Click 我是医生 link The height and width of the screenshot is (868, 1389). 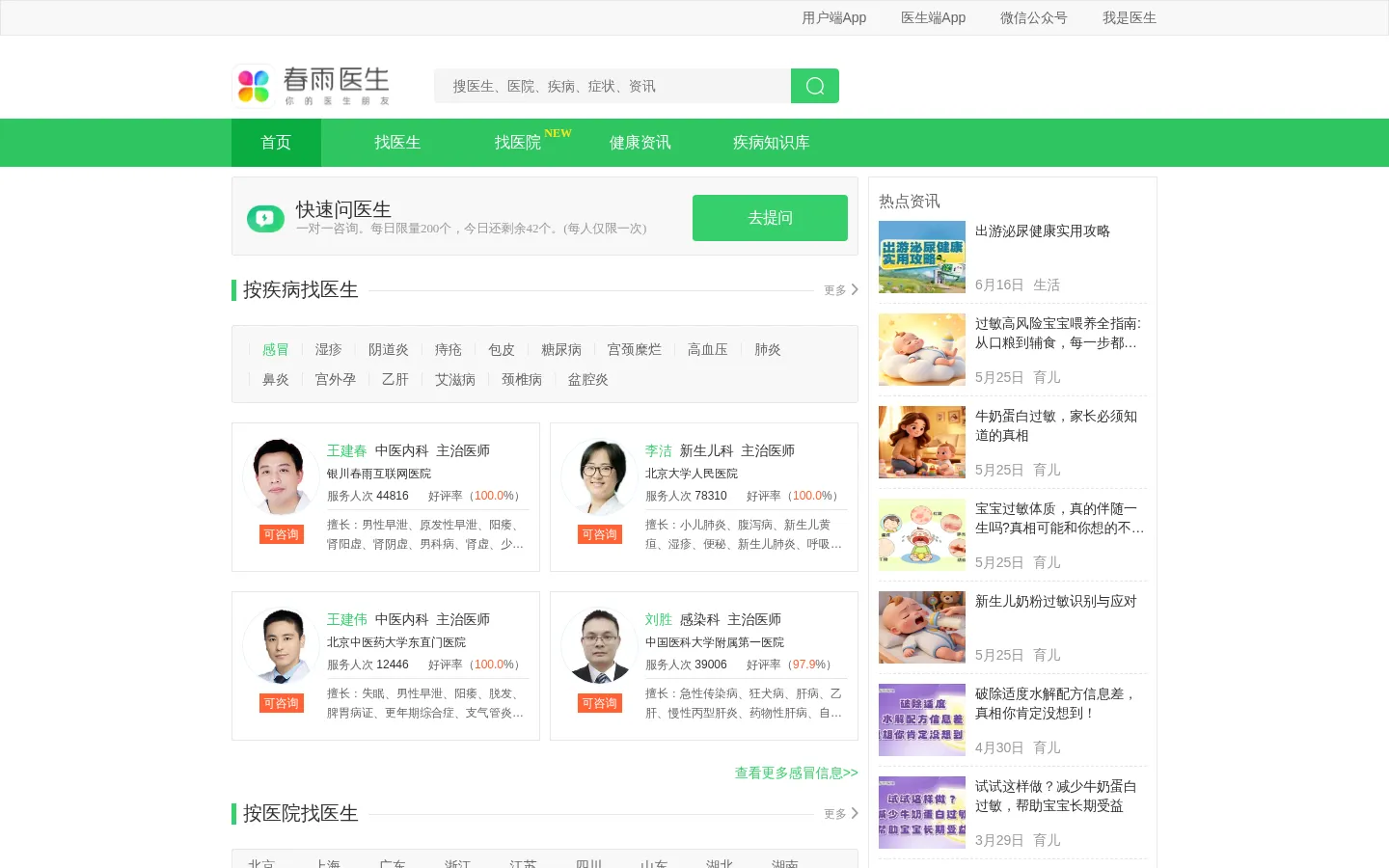(1130, 17)
